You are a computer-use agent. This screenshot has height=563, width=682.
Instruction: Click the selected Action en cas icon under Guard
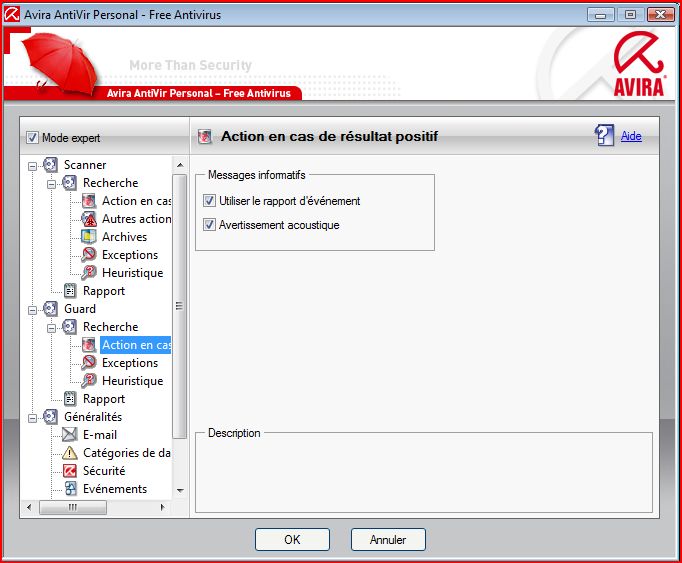click(x=88, y=345)
